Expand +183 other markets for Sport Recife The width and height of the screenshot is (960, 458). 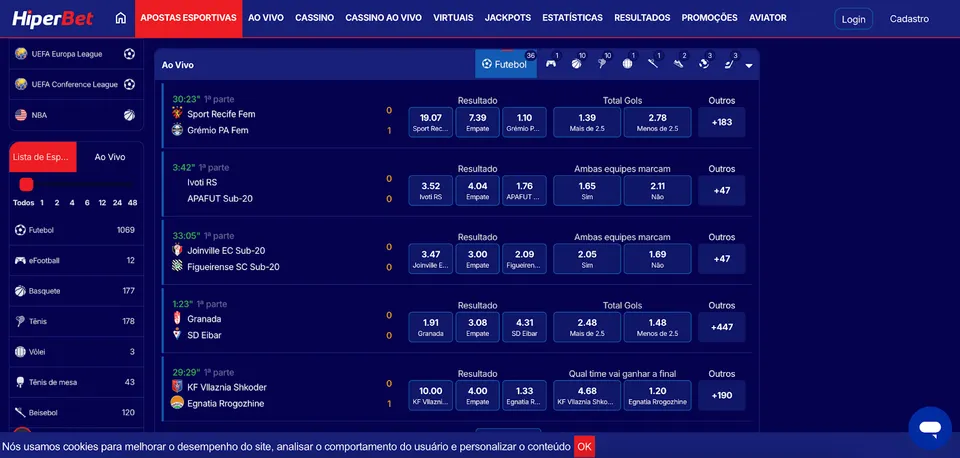click(x=722, y=122)
